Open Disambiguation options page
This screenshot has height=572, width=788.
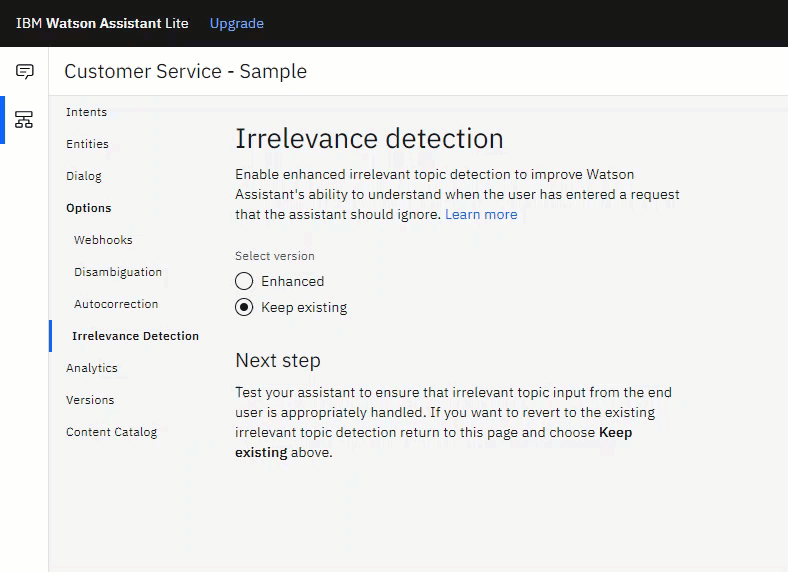tap(117, 272)
